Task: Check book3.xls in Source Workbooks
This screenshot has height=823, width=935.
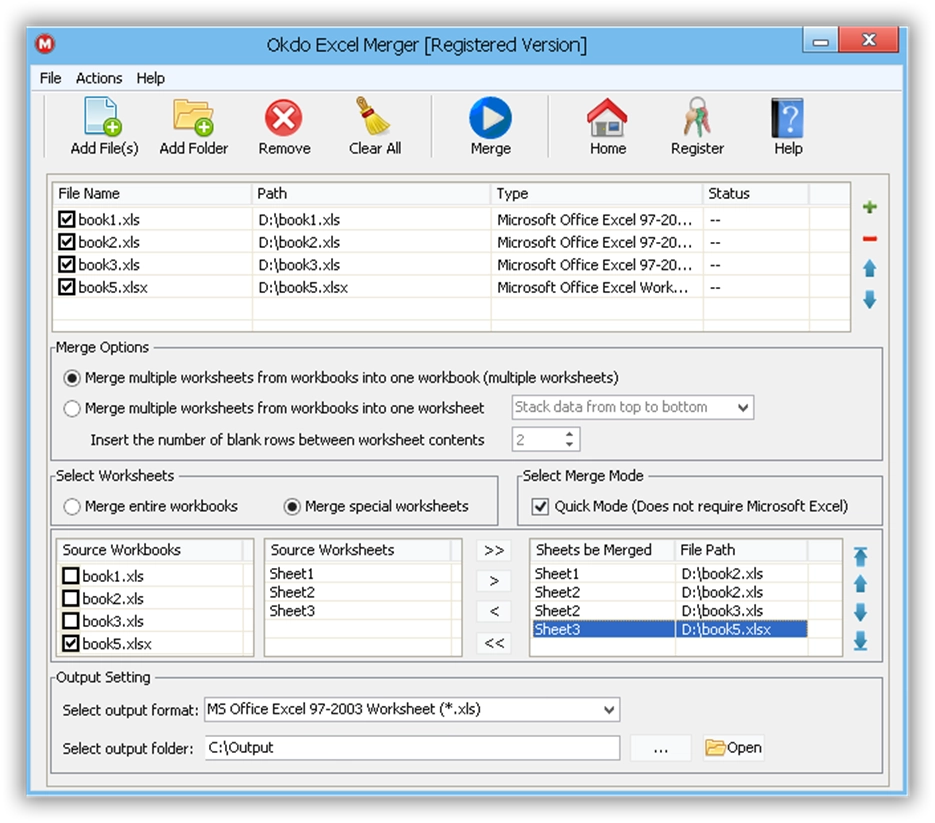Action: click(x=70, y=621)
